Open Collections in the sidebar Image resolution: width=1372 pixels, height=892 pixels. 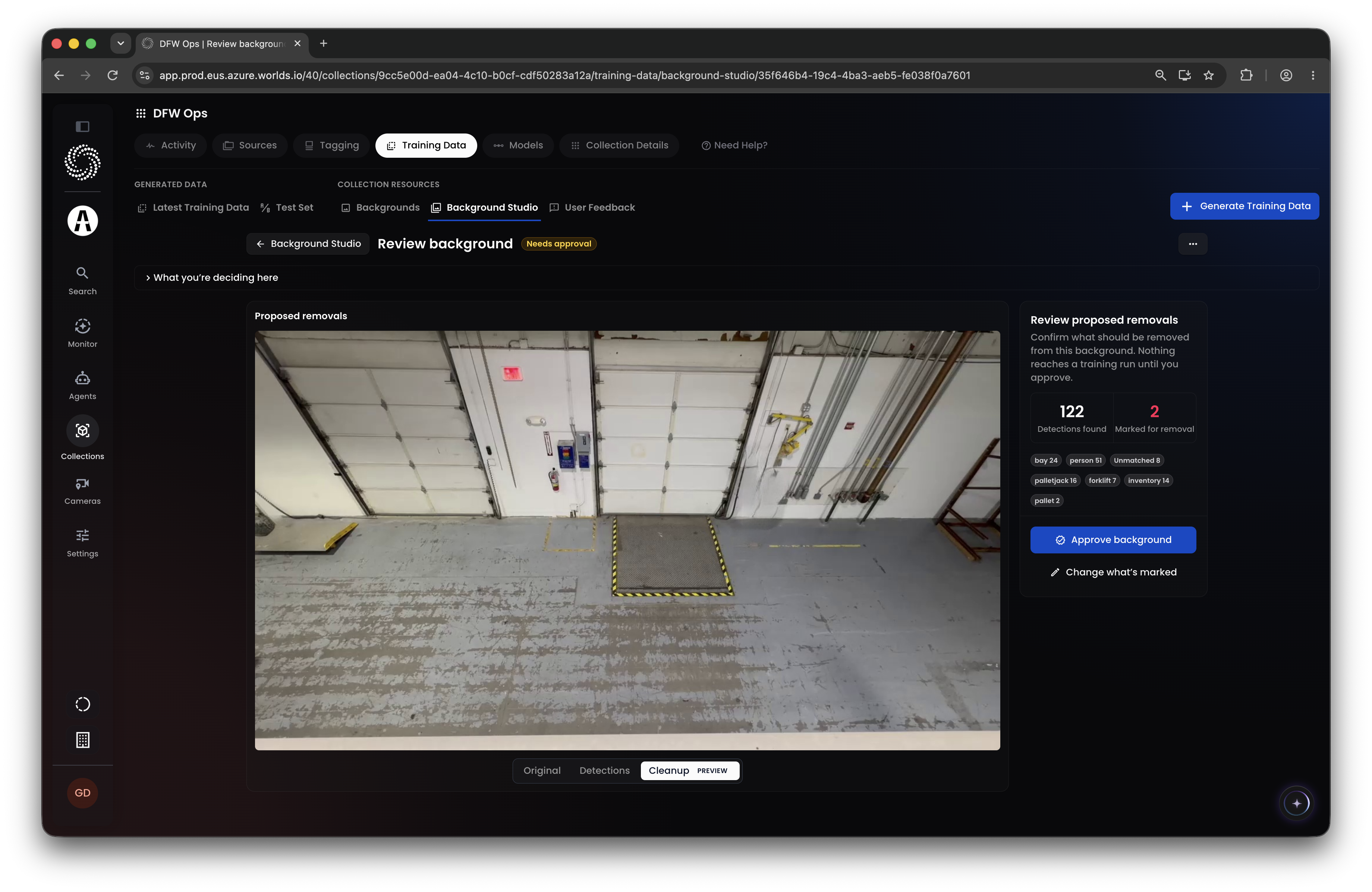[82, 438]
